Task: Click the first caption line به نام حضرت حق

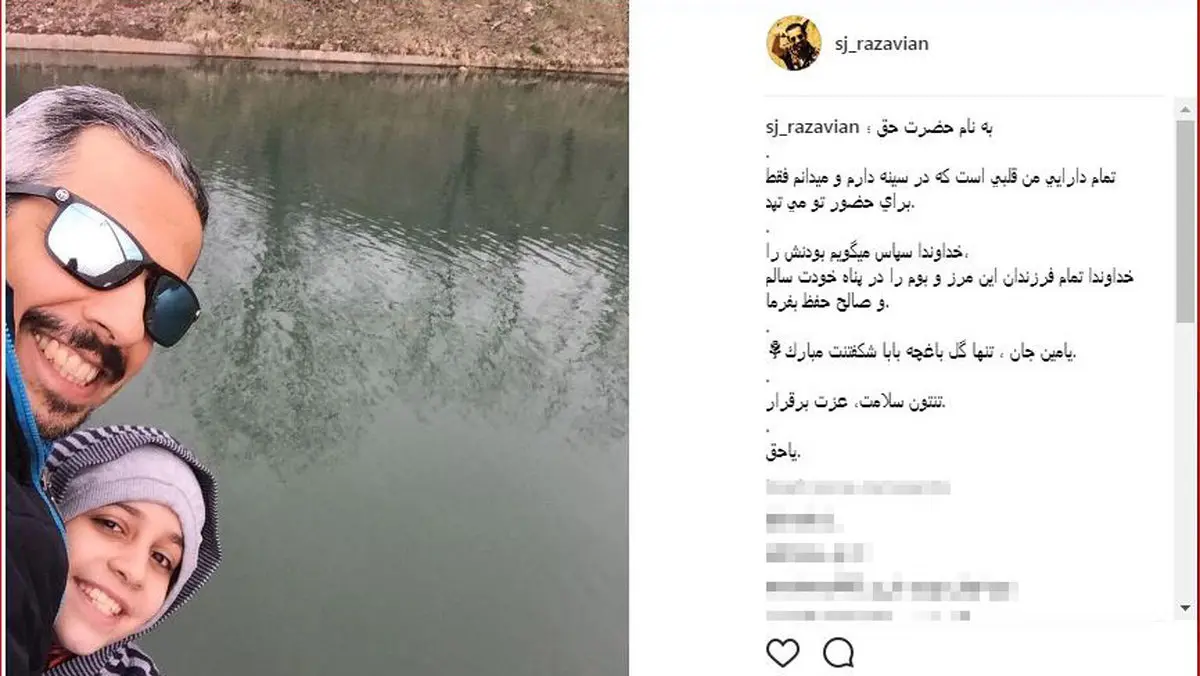Action: tap(928, 128)
